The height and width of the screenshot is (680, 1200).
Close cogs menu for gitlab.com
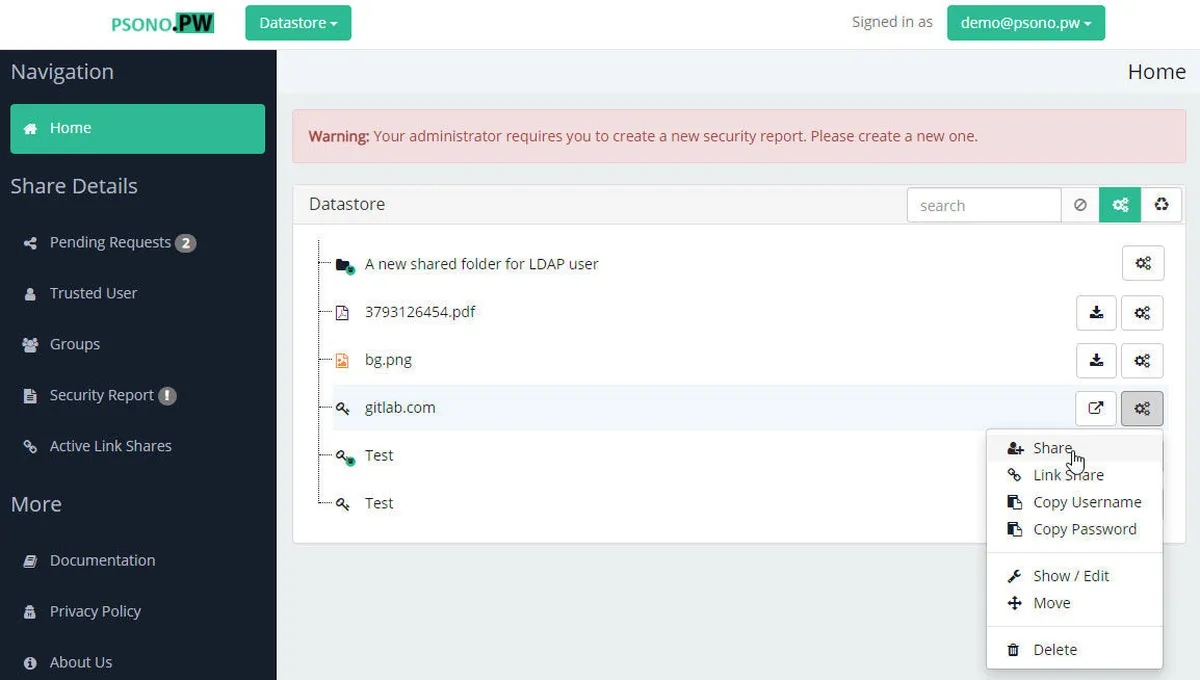pos(1142,408)
